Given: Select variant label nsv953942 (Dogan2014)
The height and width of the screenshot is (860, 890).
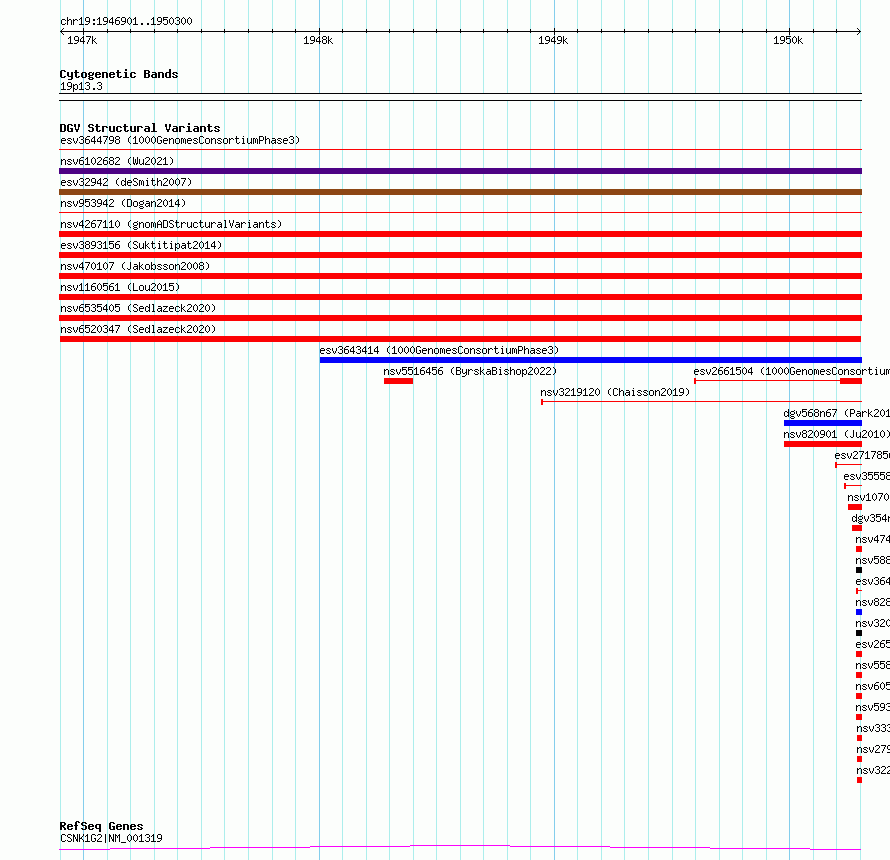Looking at the screenshot, I should pos(123,203).
